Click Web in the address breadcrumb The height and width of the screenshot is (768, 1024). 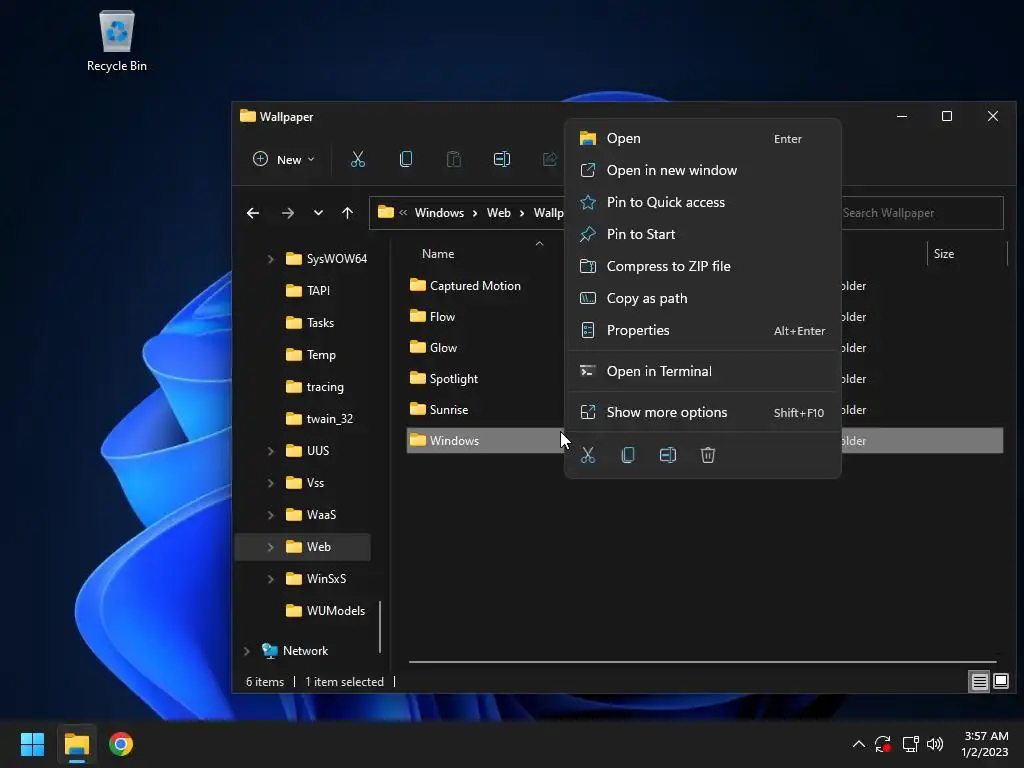click(499, 213)
